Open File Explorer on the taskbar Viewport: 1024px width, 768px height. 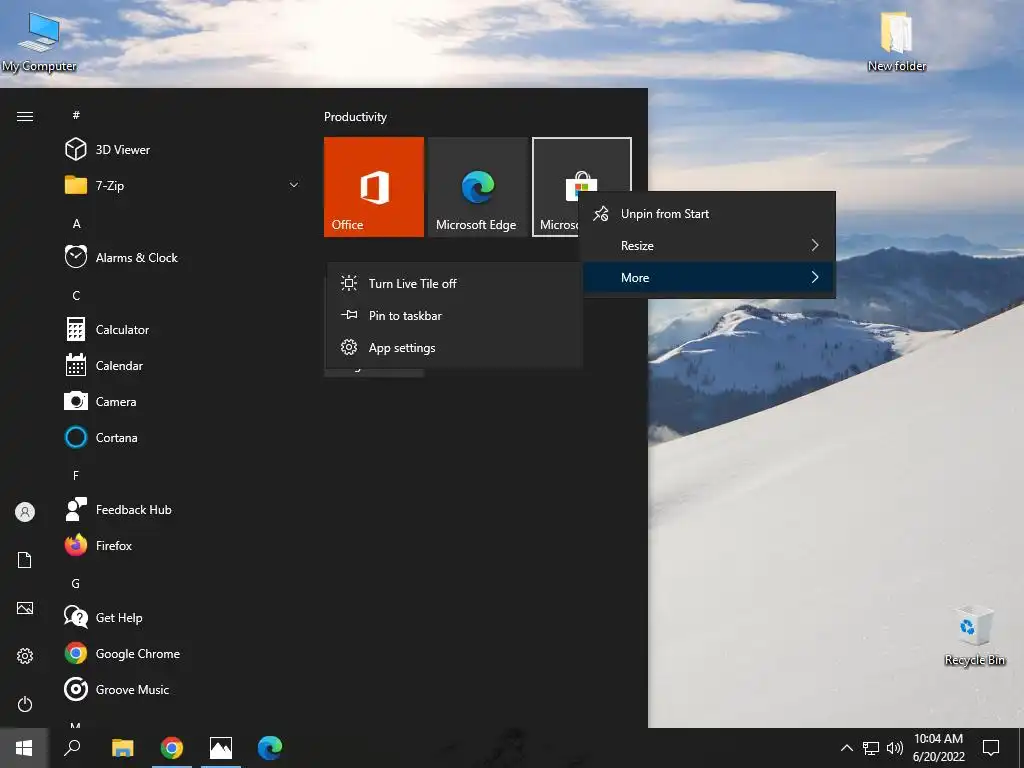click(x=122, y=748)
